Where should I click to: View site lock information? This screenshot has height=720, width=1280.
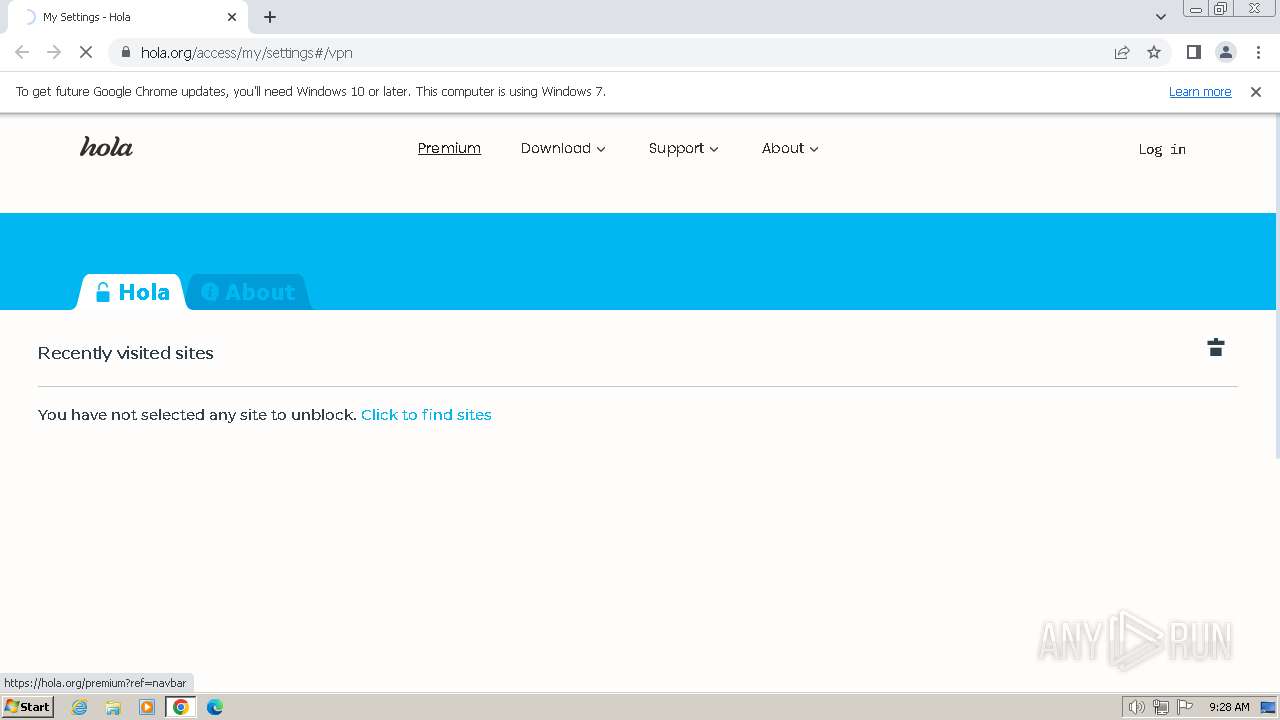tap(125, 52)
